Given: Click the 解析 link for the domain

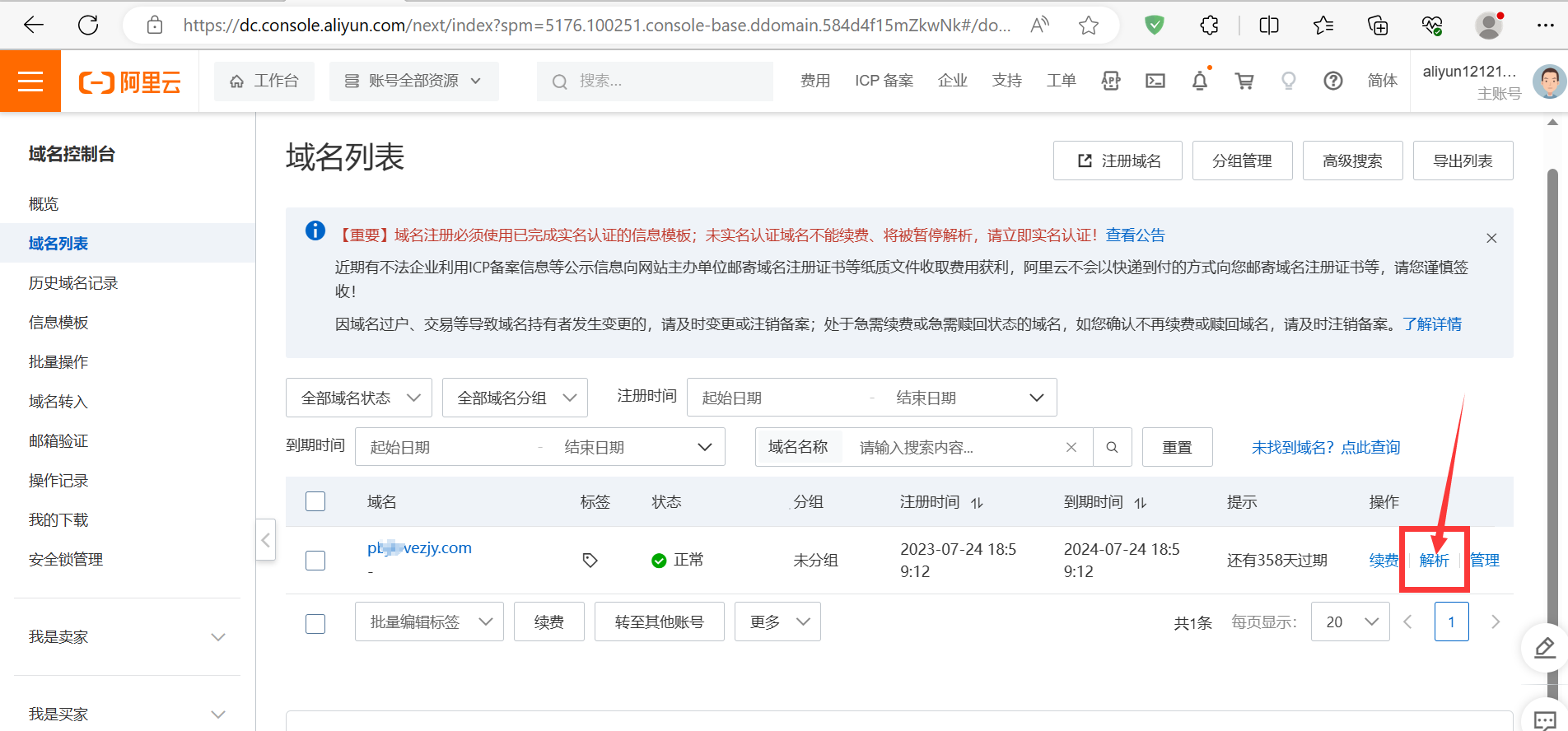Looking at the screenshot, I should 1434,561.
